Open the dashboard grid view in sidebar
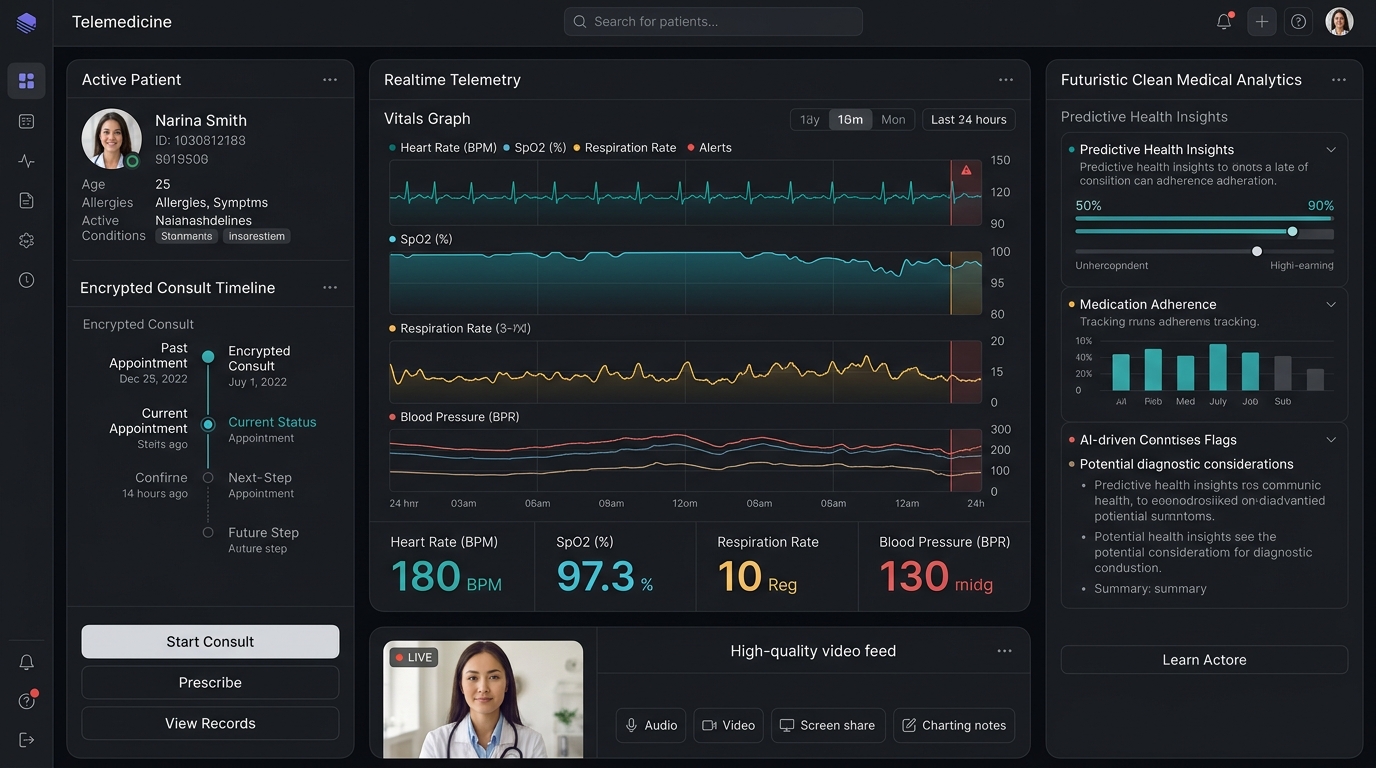Screen dimensions: 1376x768 click(26, 81)
